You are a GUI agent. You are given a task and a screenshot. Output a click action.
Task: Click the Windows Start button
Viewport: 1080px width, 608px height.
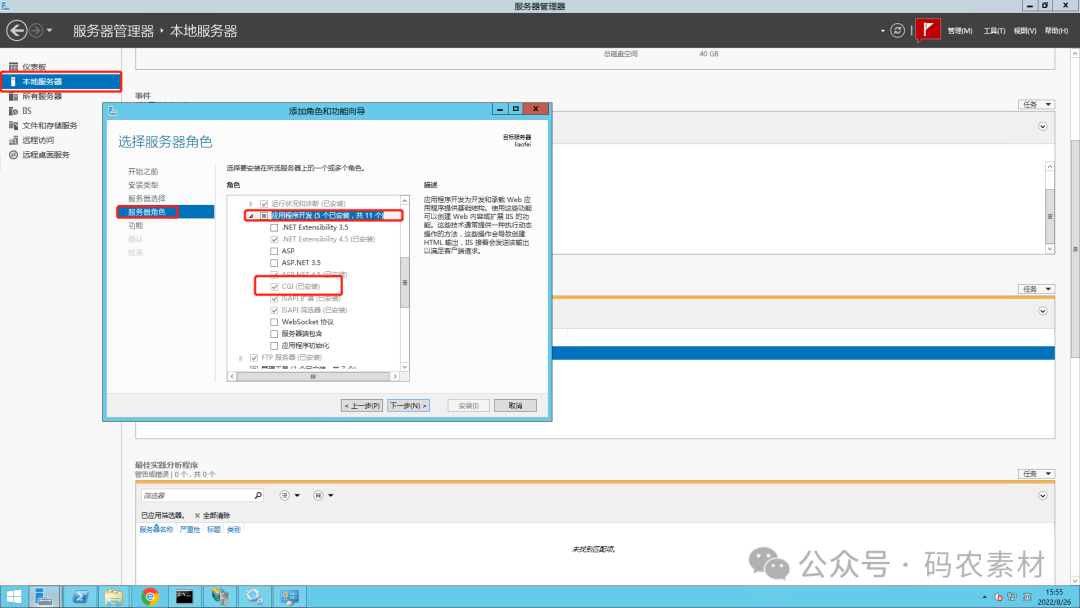pos(13,596)
